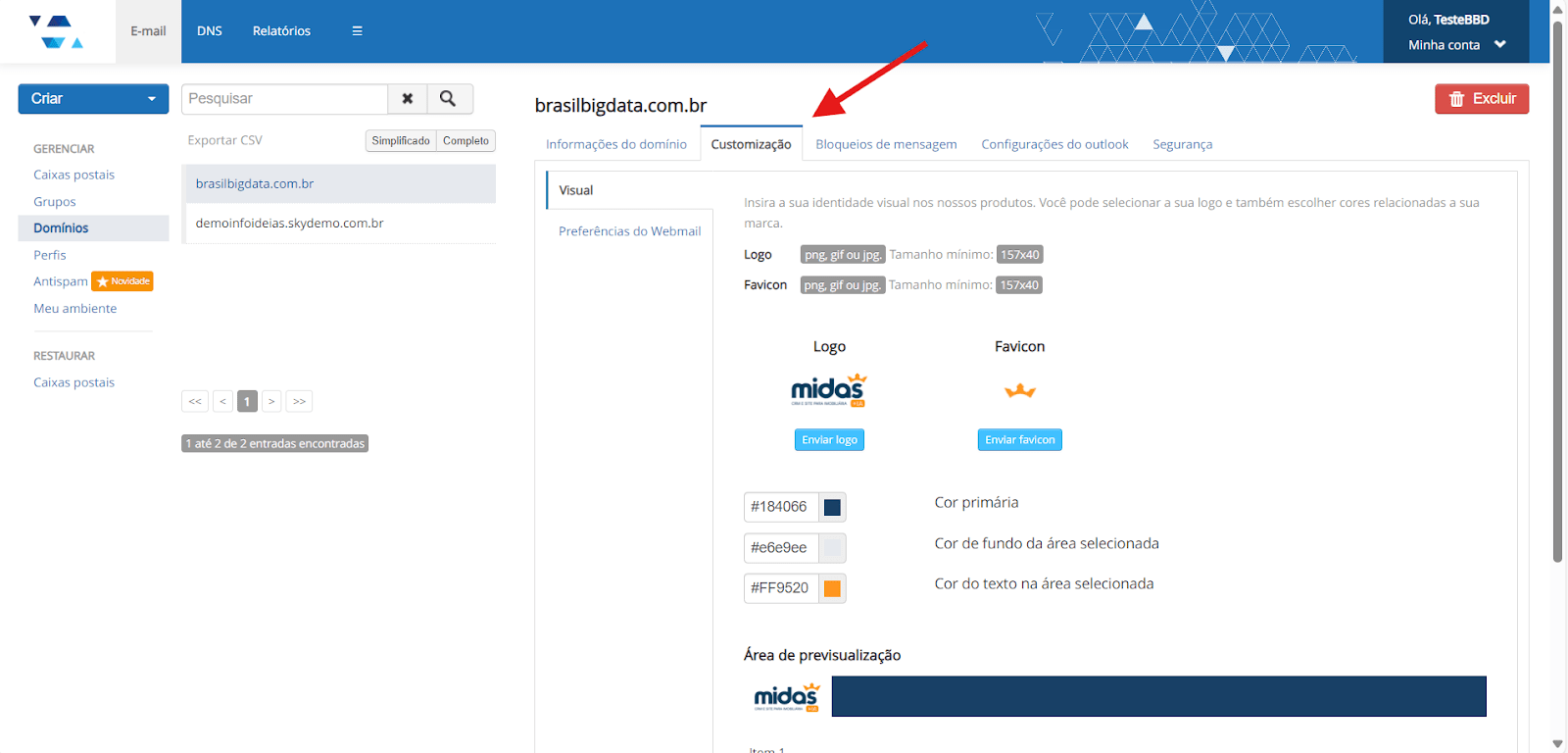The width and height of the screenshot is (1568, 753).
Task: Select Completo export mode
Action: (465, 141)
